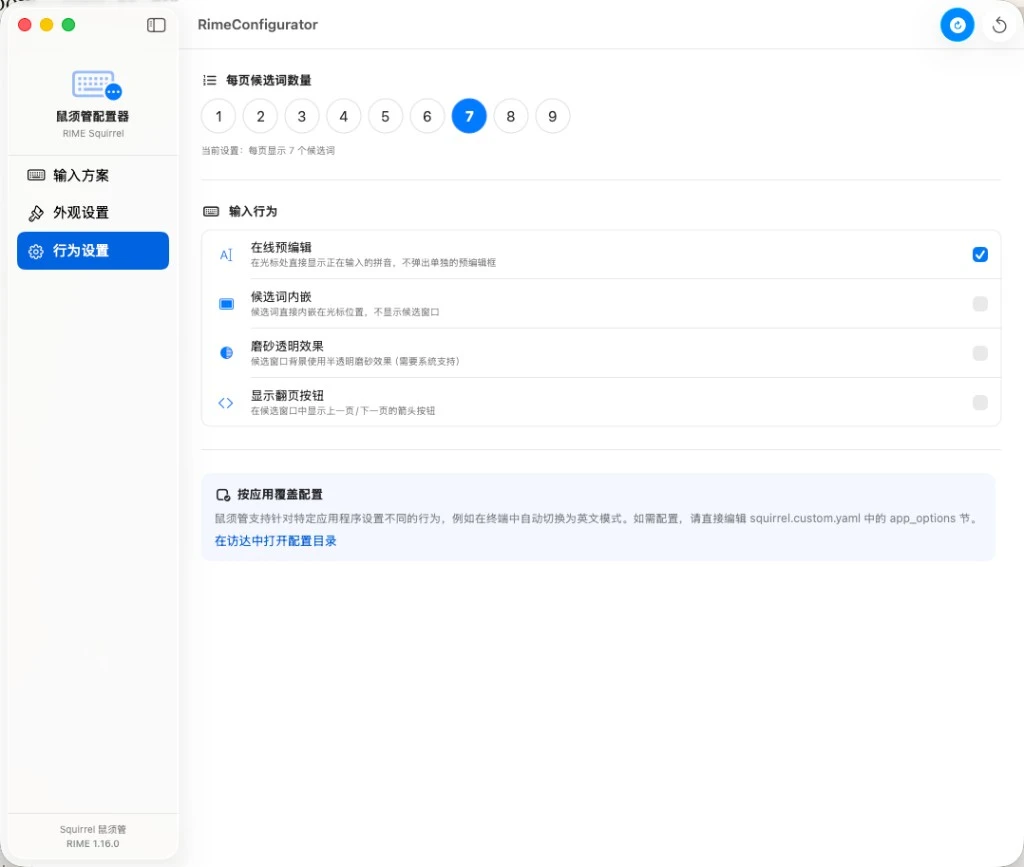The height and width of the screenshot is (867, 1024).
Task: Click the squirrel.custom.yaml description paragraph
Action: [598, 518]
